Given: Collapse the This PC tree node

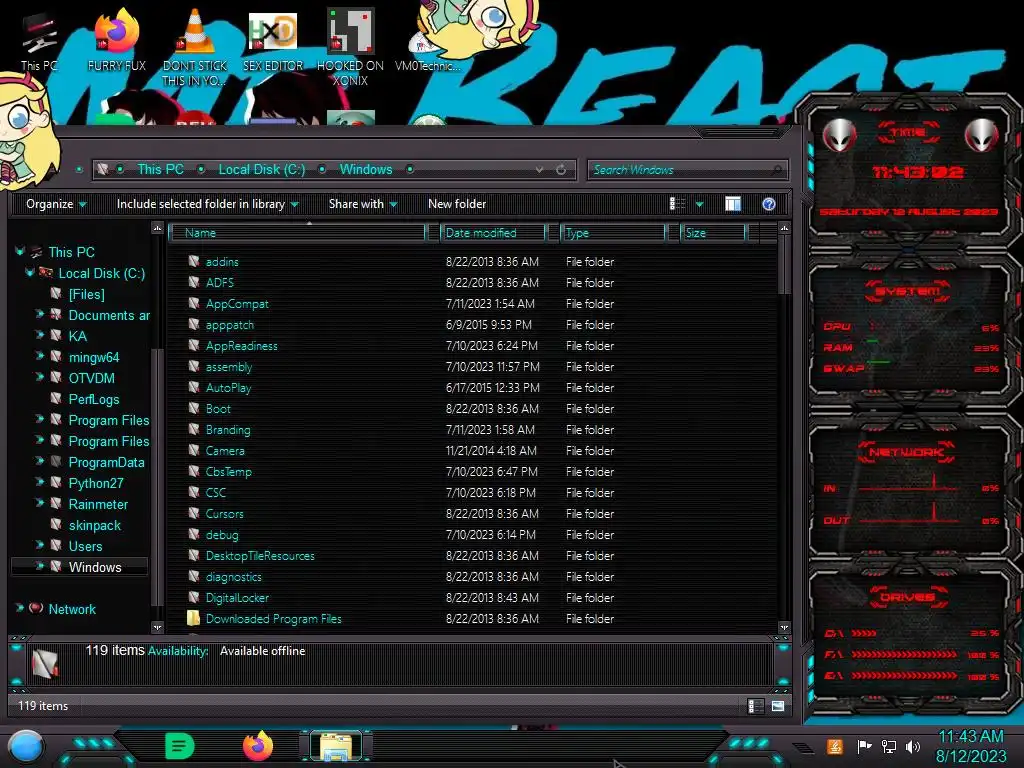Looking at the screenshot, I should 20,251.
